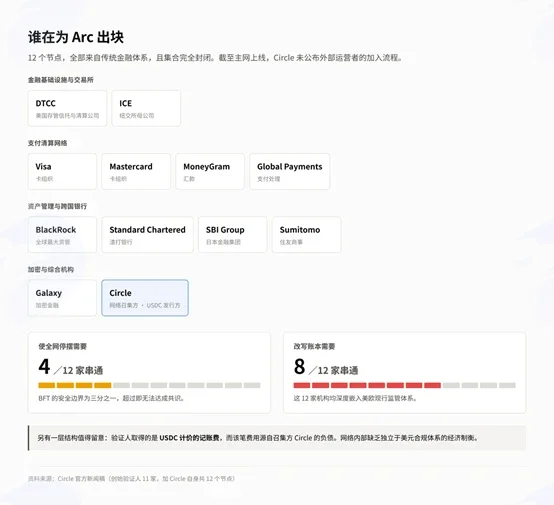Click the ICE node card
The image size is (554, 505).
coord(146,108)
